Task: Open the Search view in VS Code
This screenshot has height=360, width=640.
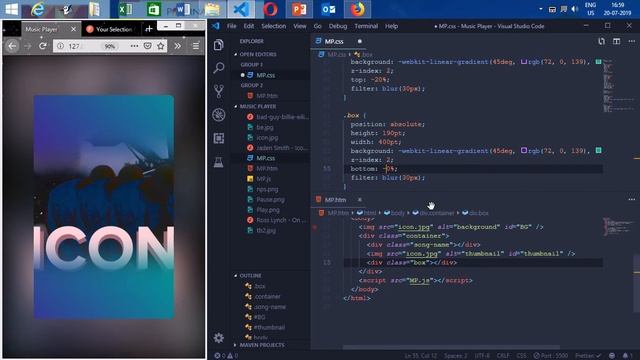Action: coord(219,68)
